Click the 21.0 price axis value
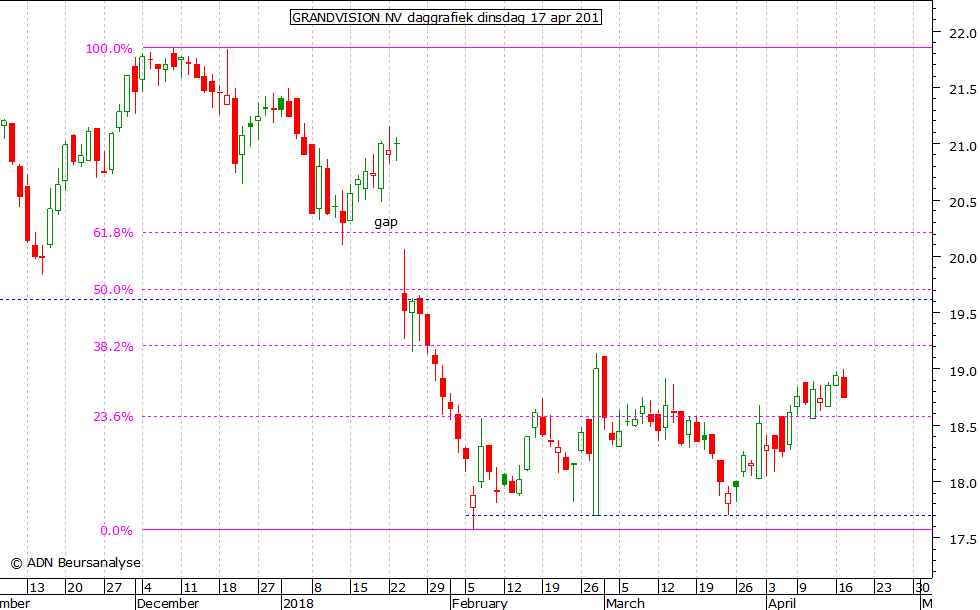Image resolution: width=980 pixels, height=610 pixels. pyautogui.click(x=962, y=146)
